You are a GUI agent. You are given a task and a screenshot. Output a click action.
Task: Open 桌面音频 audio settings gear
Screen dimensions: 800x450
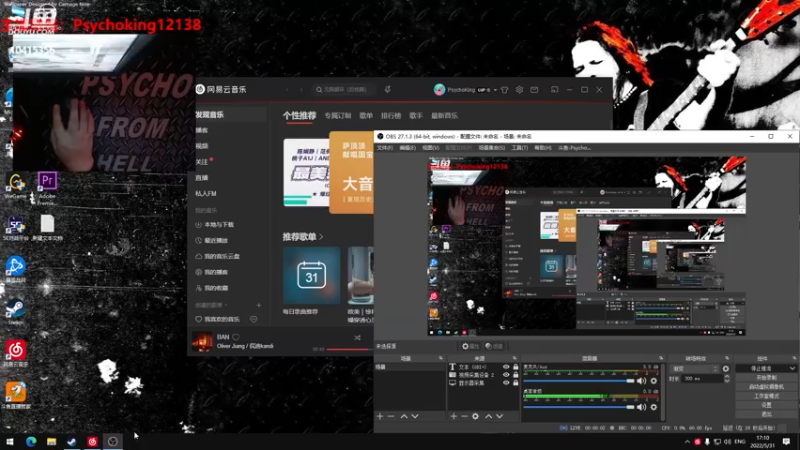pyautogui.click(x=654, y=407)
